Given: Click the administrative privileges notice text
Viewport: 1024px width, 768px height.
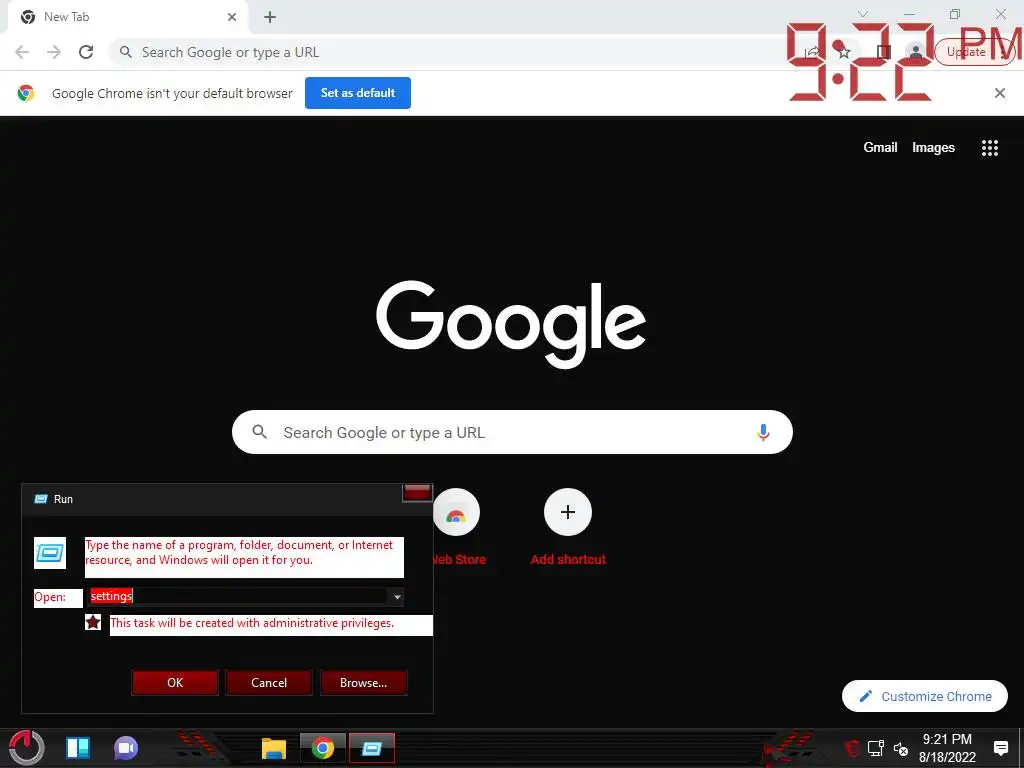Looking at the screenshot, I should click(x=252, y=623).
